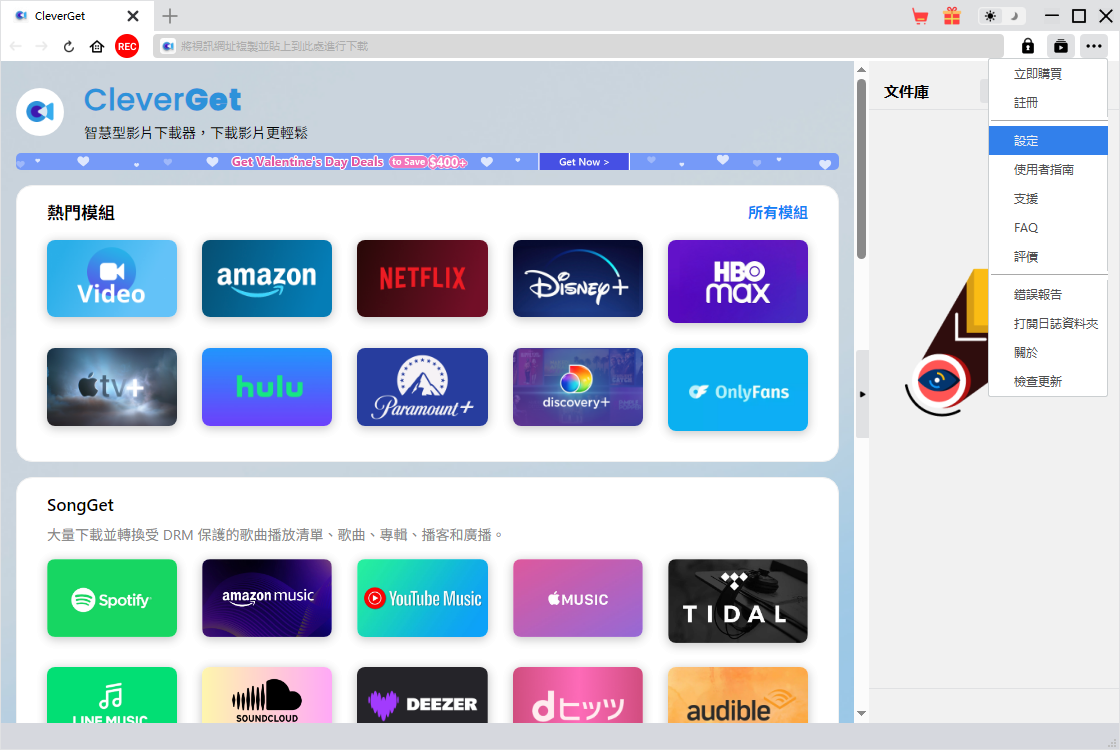Open the Disney+ module tile

click(x=578, y=279)
